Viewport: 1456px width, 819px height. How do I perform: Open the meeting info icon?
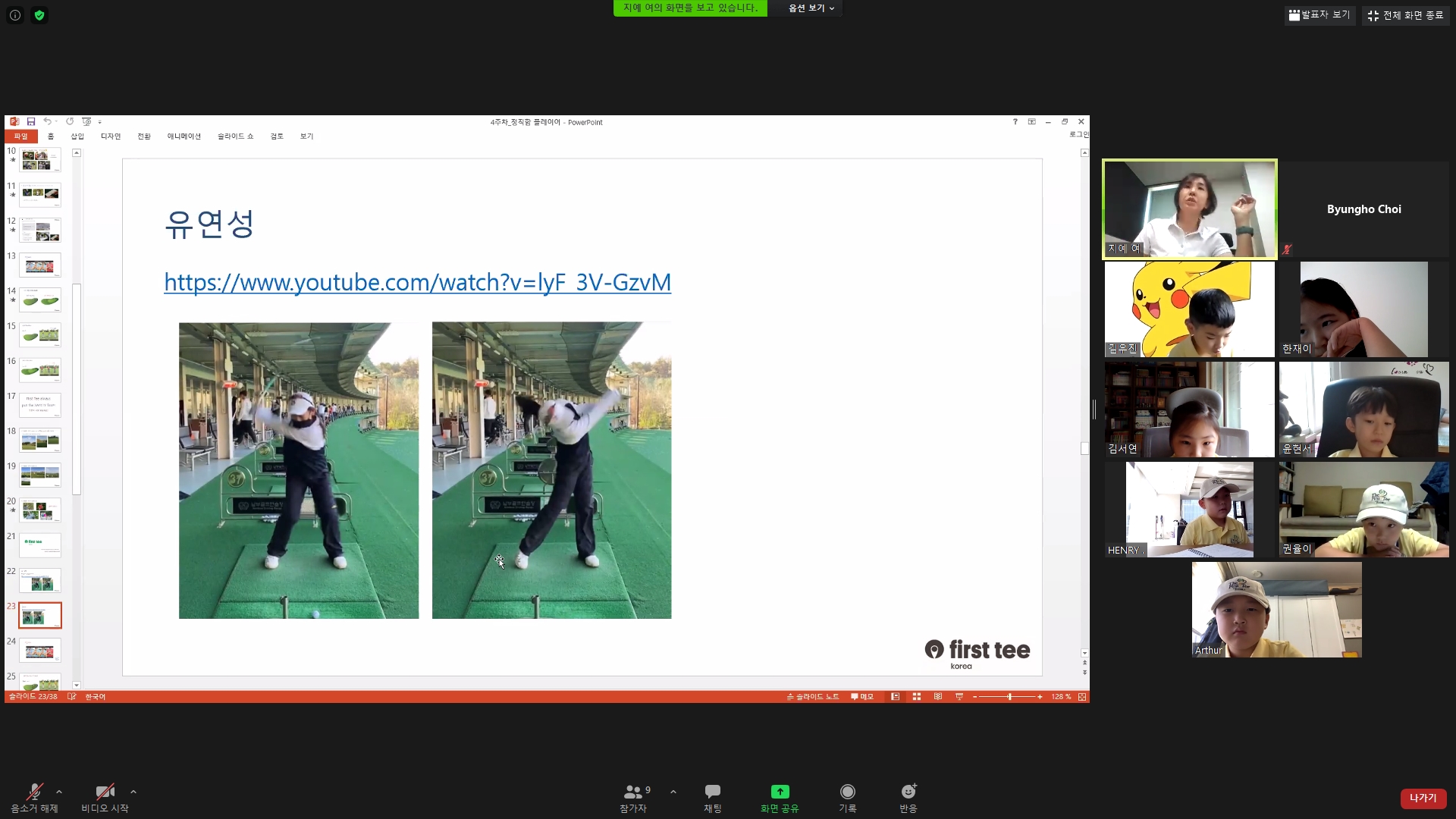click(x=14, y=14)
